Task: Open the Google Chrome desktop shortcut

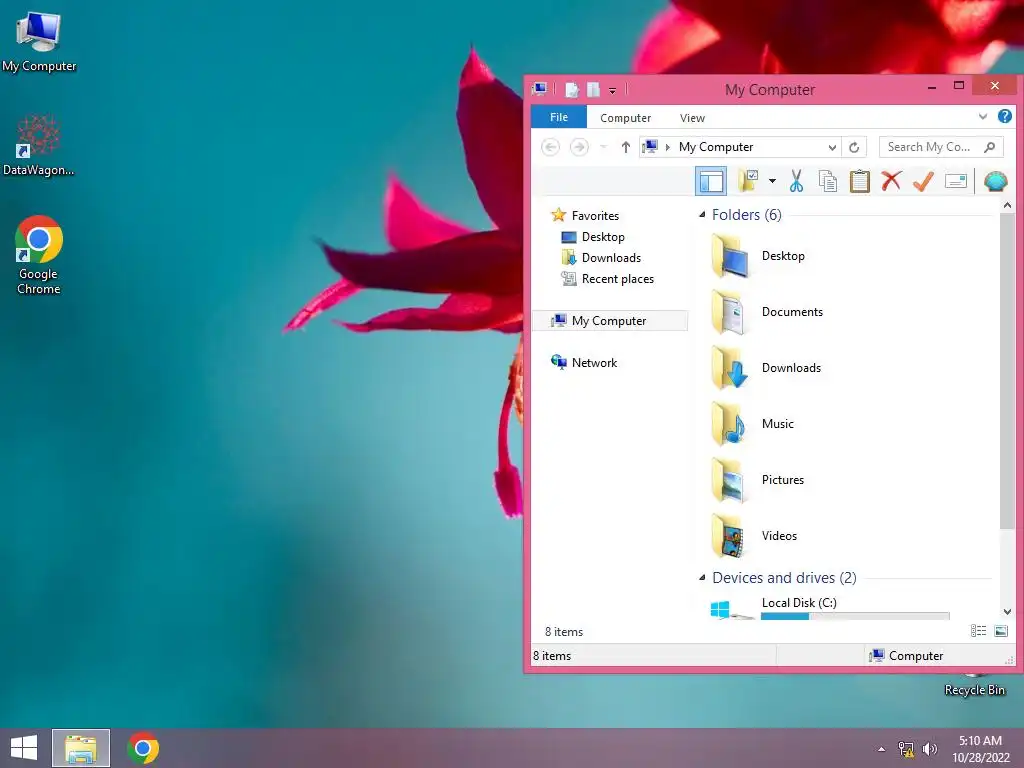Action: [x=39, y=255]
